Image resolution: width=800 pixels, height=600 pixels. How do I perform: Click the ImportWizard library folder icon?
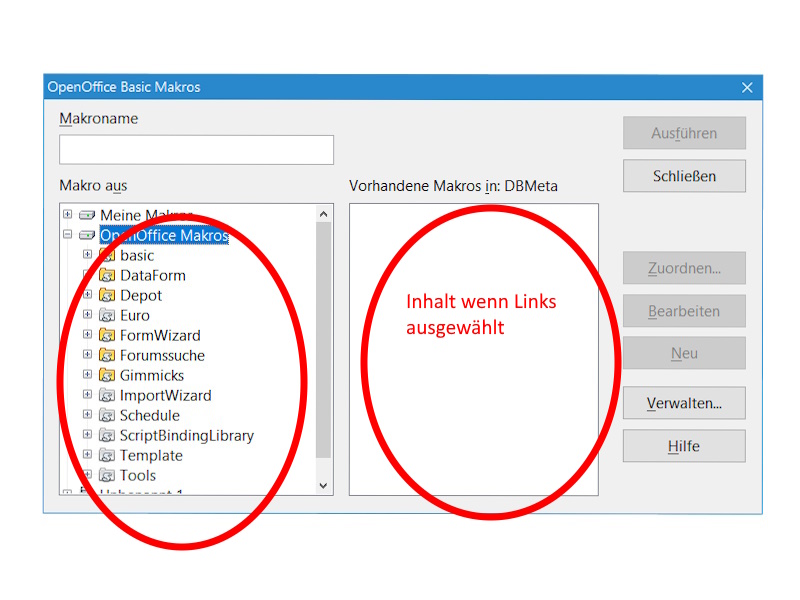(107, 395)
